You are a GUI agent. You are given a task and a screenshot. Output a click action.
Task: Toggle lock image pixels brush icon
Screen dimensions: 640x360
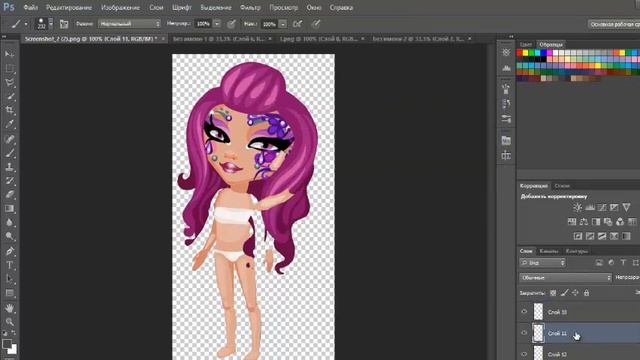[564, 293]
